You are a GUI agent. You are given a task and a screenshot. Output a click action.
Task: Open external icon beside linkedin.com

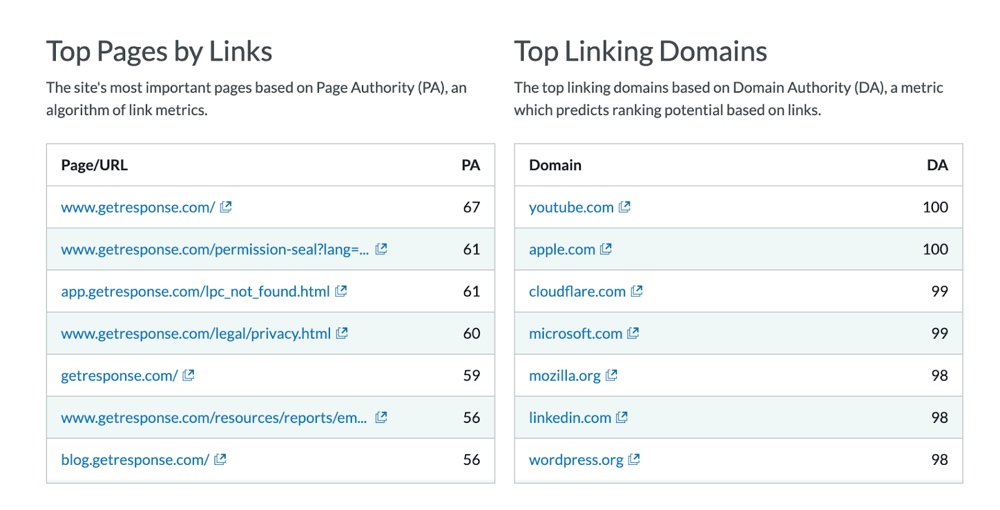click(622, 417)
